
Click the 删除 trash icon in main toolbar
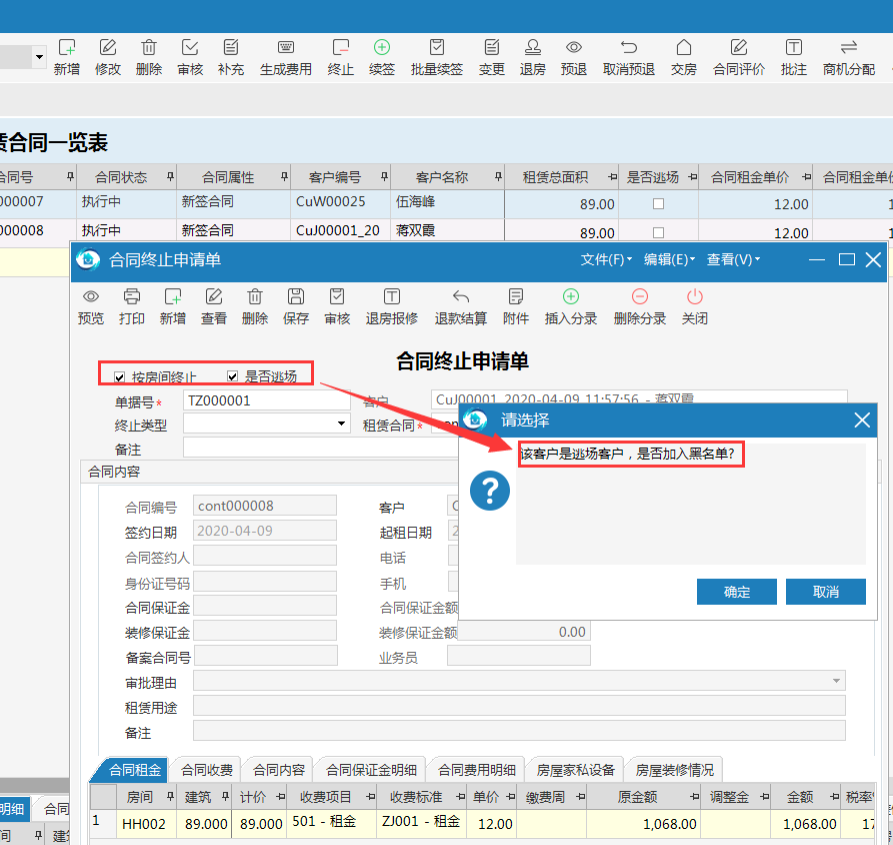[x=149, y=47]
